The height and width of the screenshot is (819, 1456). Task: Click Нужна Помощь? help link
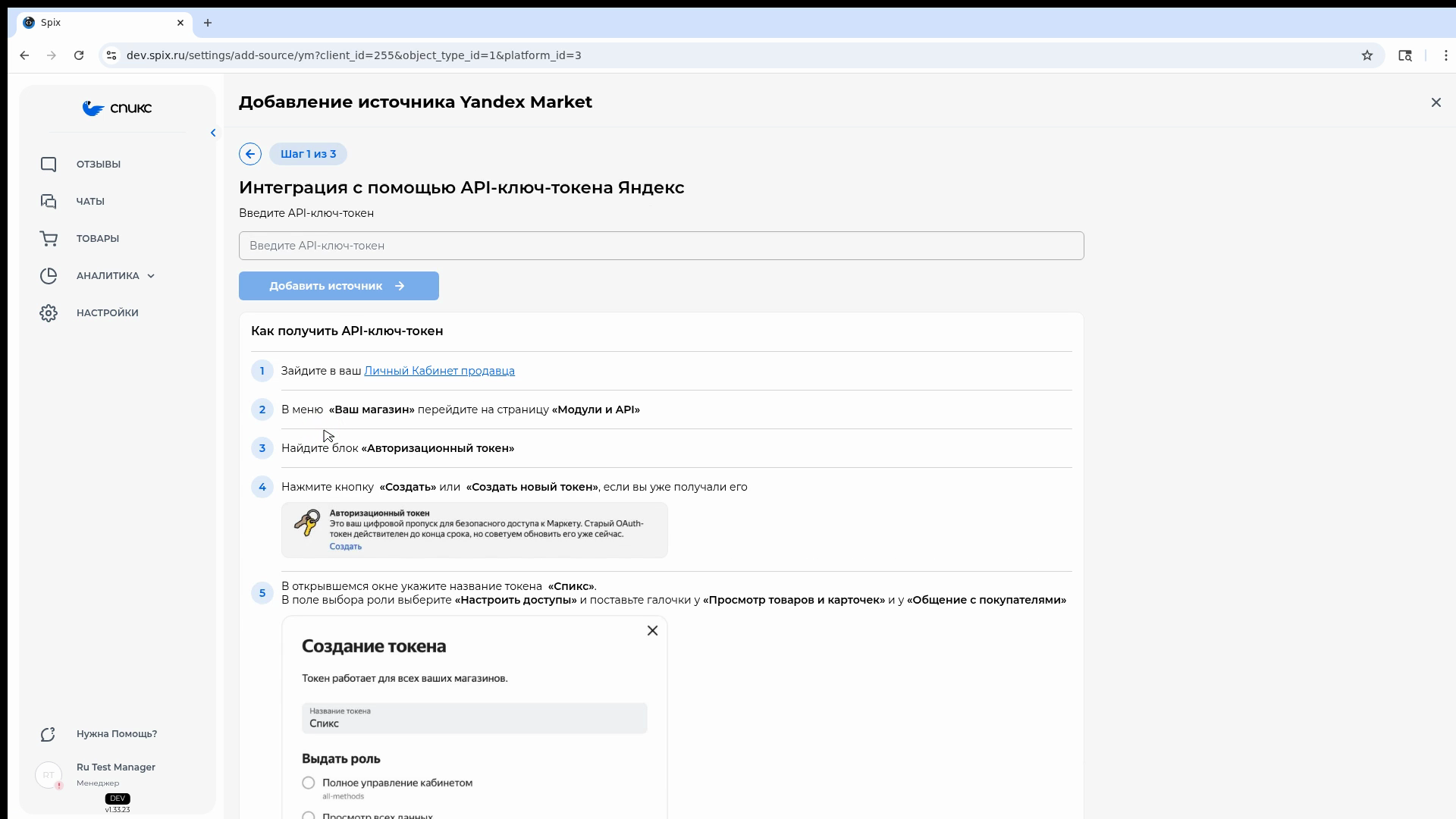tap(117, 734)
